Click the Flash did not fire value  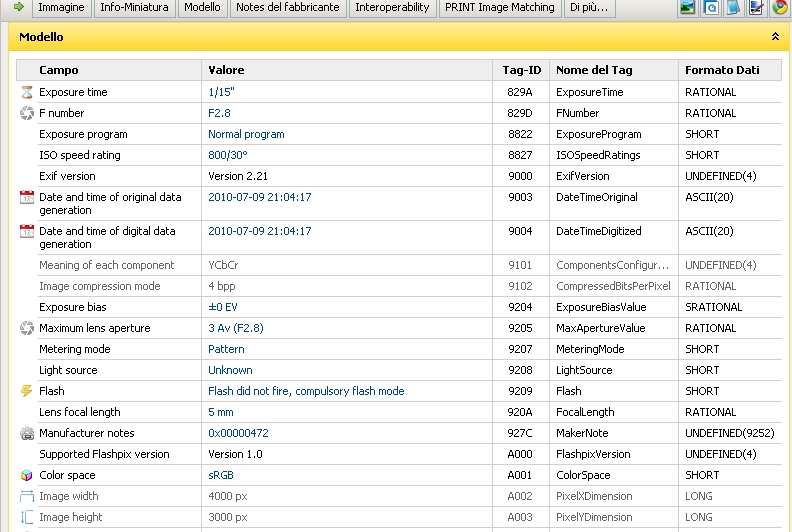306,391
